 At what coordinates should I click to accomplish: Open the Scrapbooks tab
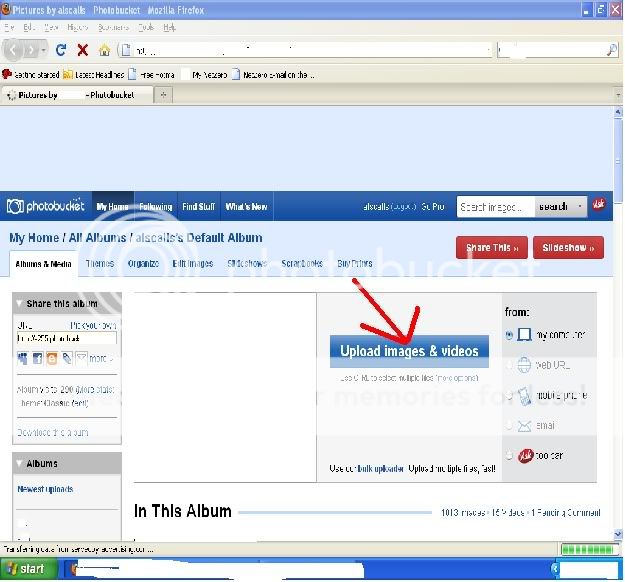[302, 263]
